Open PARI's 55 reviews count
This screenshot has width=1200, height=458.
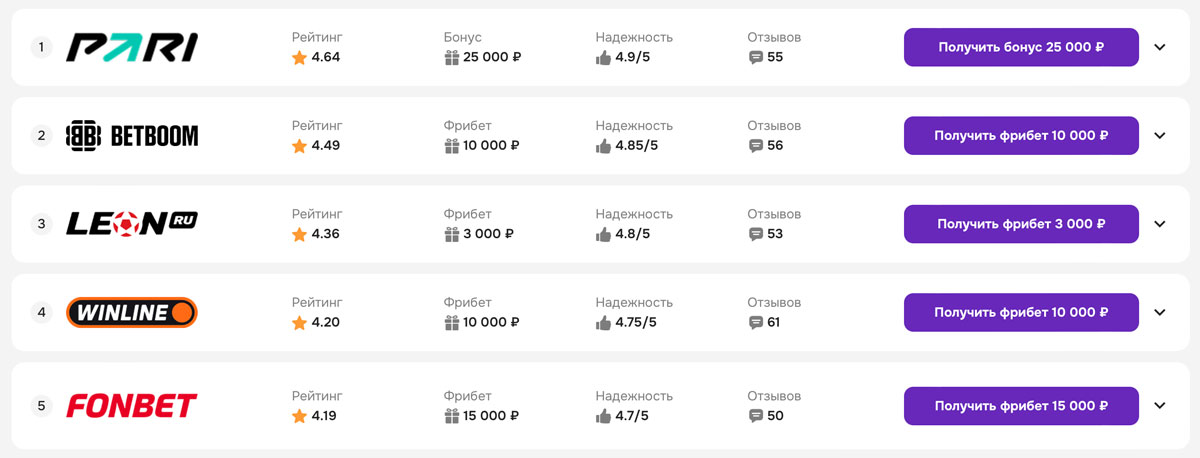click(775, 57)
